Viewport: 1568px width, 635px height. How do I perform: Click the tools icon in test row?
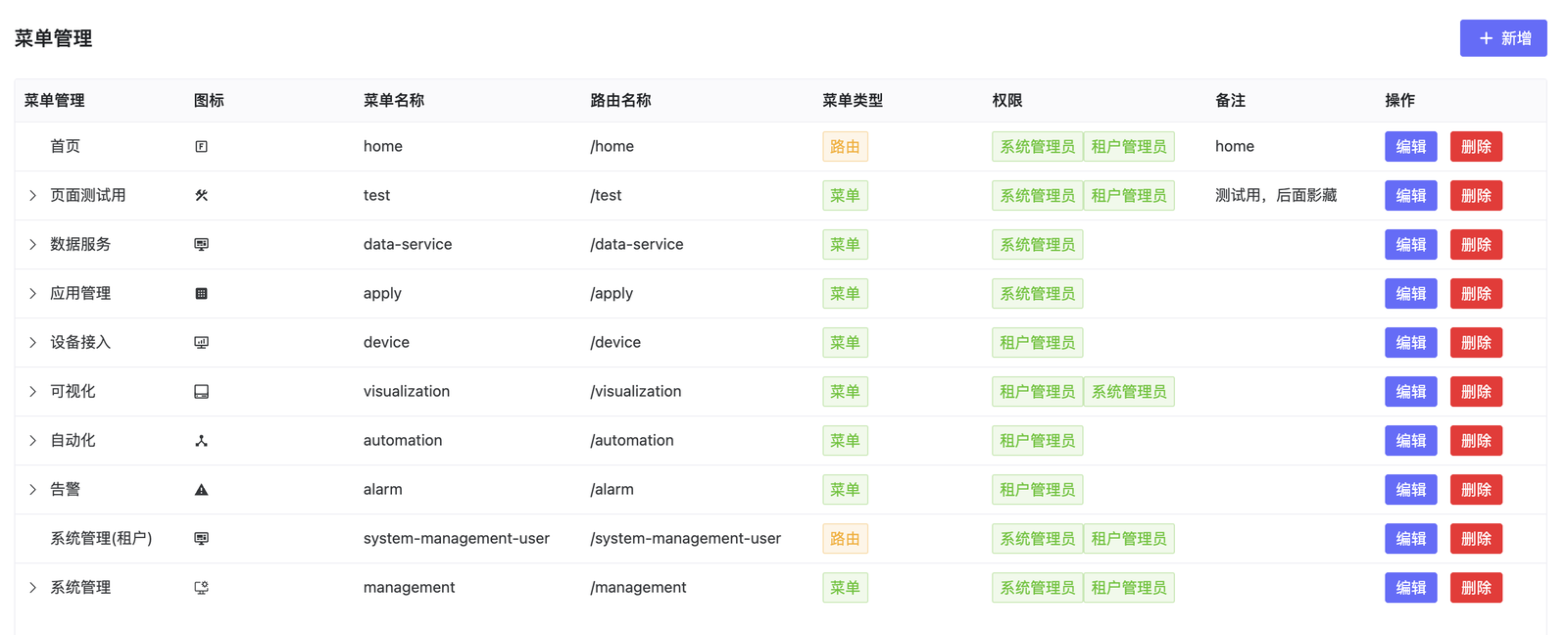201,196
